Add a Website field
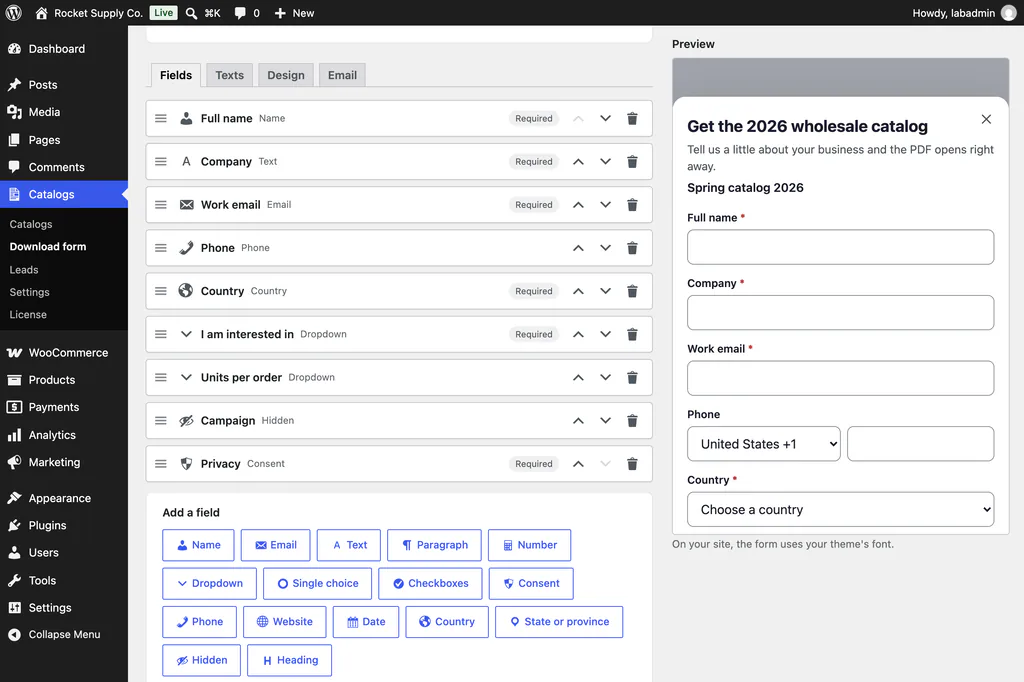Viewport: 1024px width, 682px height. 285,622
